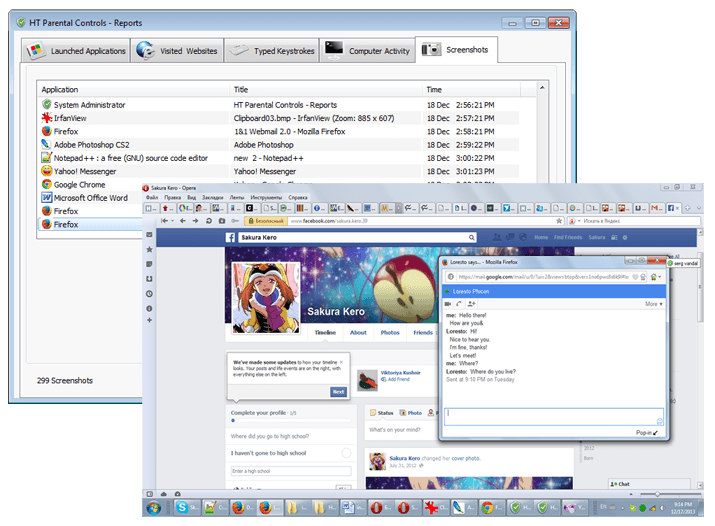This screenshot has width=715, height=526.
Task: Click the Skype icon in the taskbar
Action: coord(187,507)
